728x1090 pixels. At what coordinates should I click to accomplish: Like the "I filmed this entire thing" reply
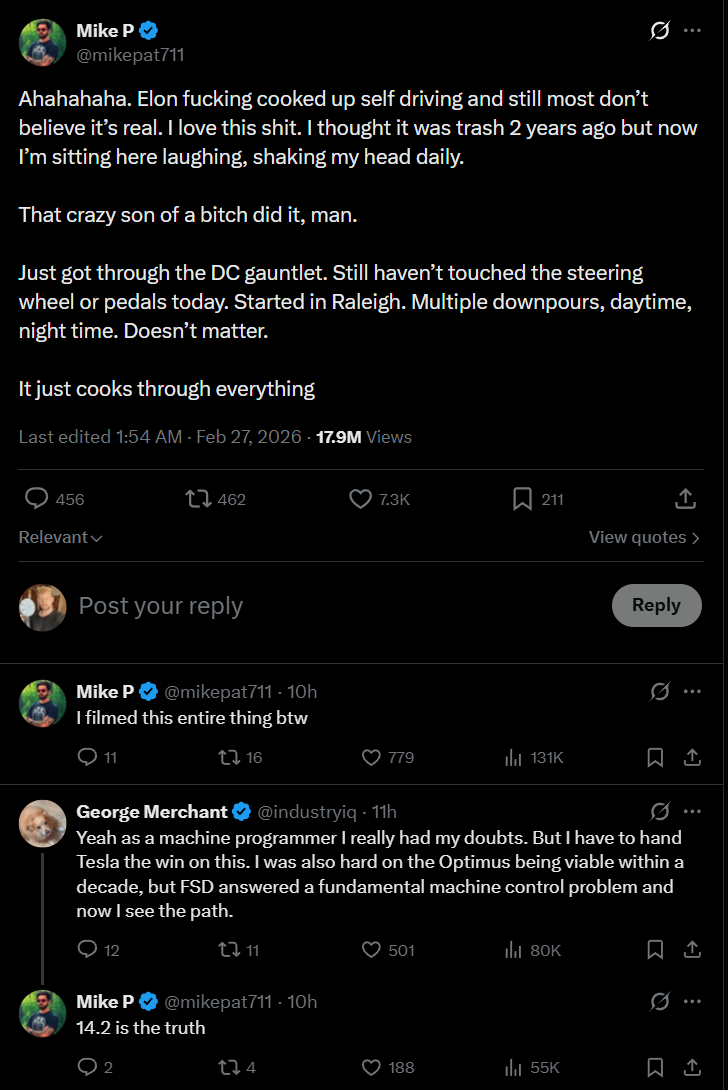(x=372, y=757)
